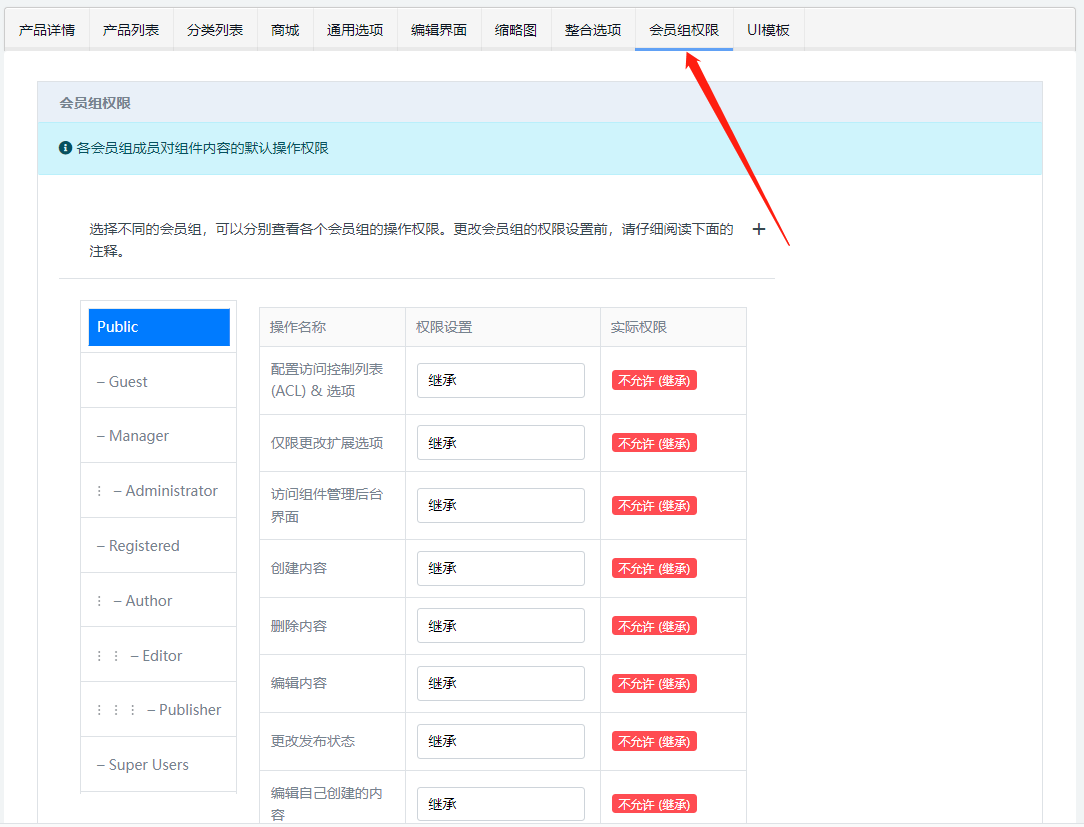Change the 仅限更改扩展选项 permission setting
Image resolution: width=1084 pixels, height=827 pixels.
[x=500, y=443]
